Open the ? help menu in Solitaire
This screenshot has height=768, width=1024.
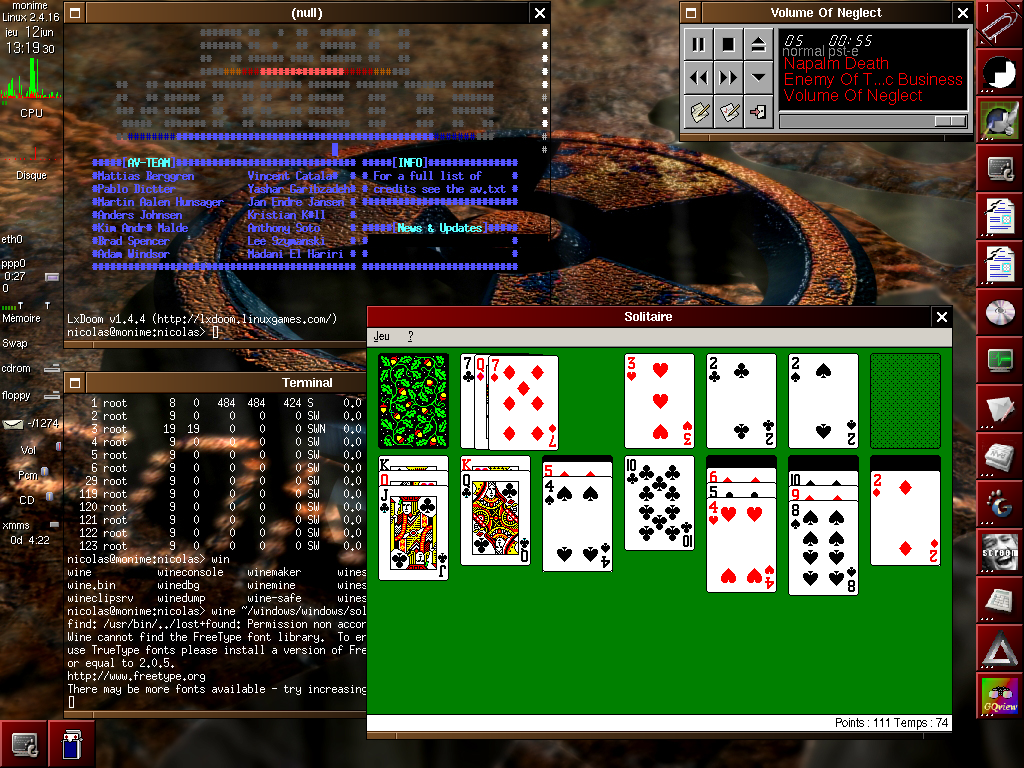coord(410,337)
